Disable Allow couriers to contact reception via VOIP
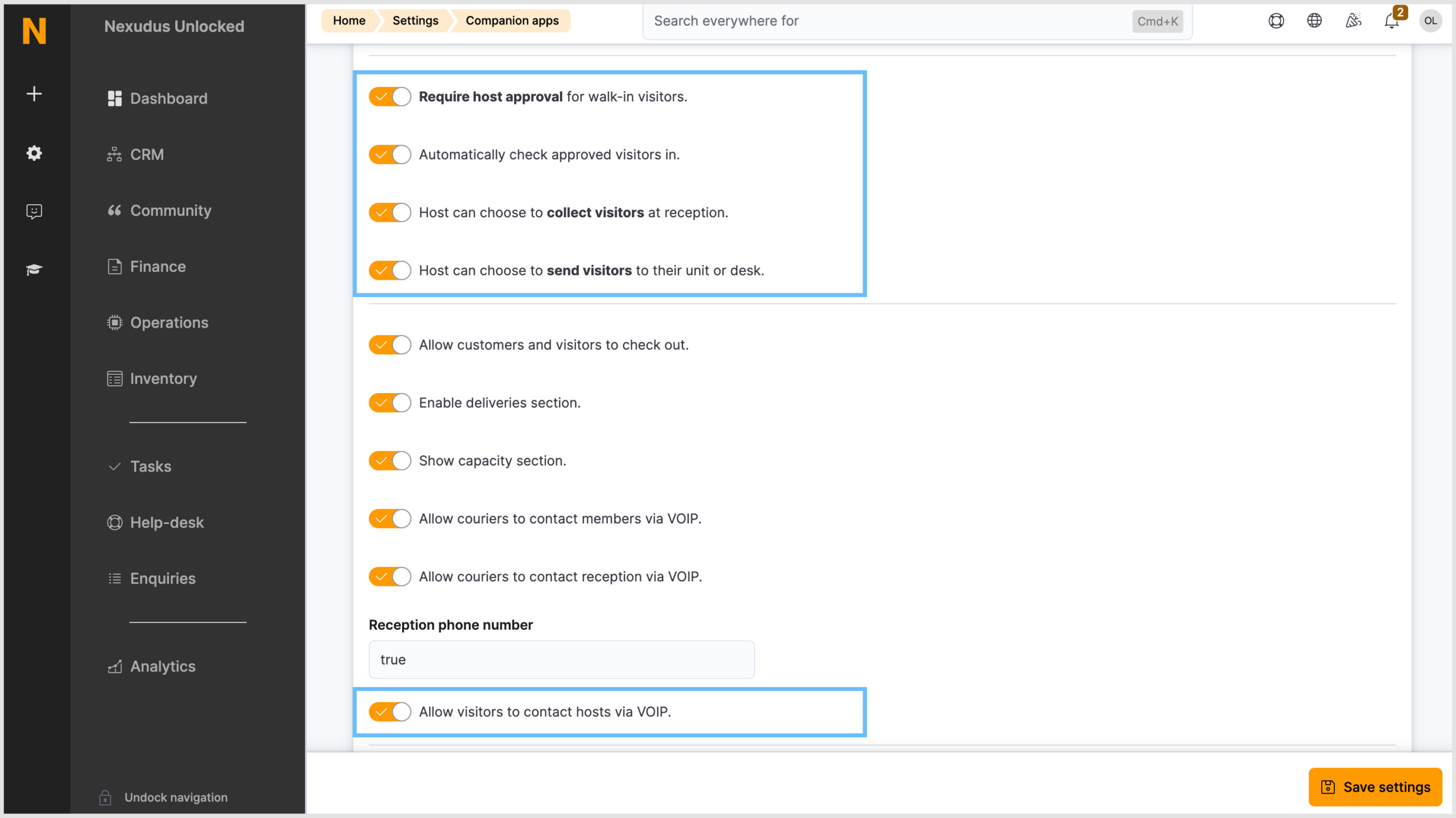This screenshot has width=1456, height=818. coord(389,576)
